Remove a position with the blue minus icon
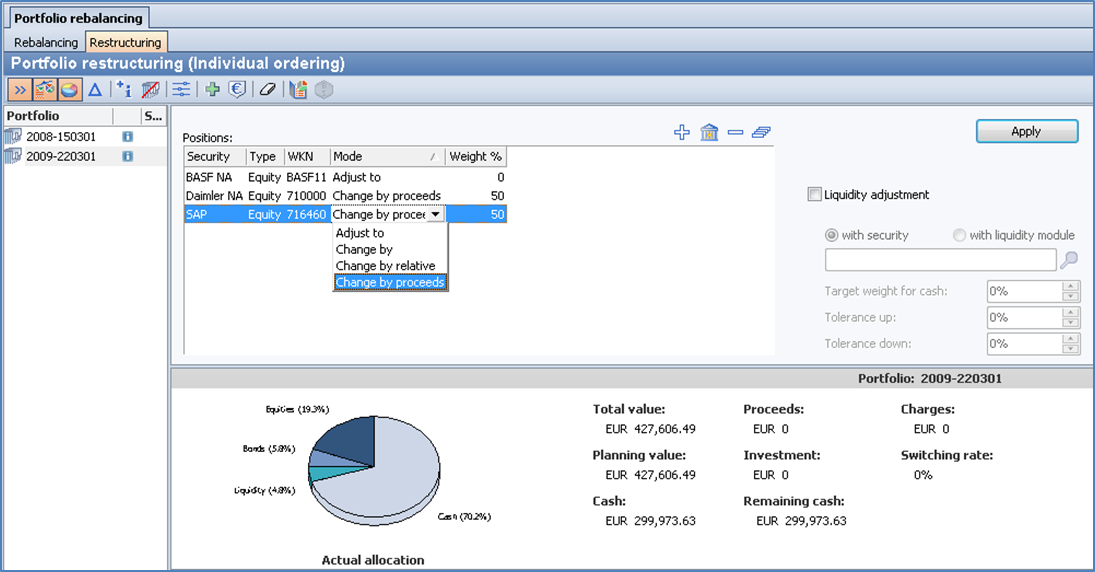Image resolution: width=1095 pixels, height=572 pixels. (735, 133)
